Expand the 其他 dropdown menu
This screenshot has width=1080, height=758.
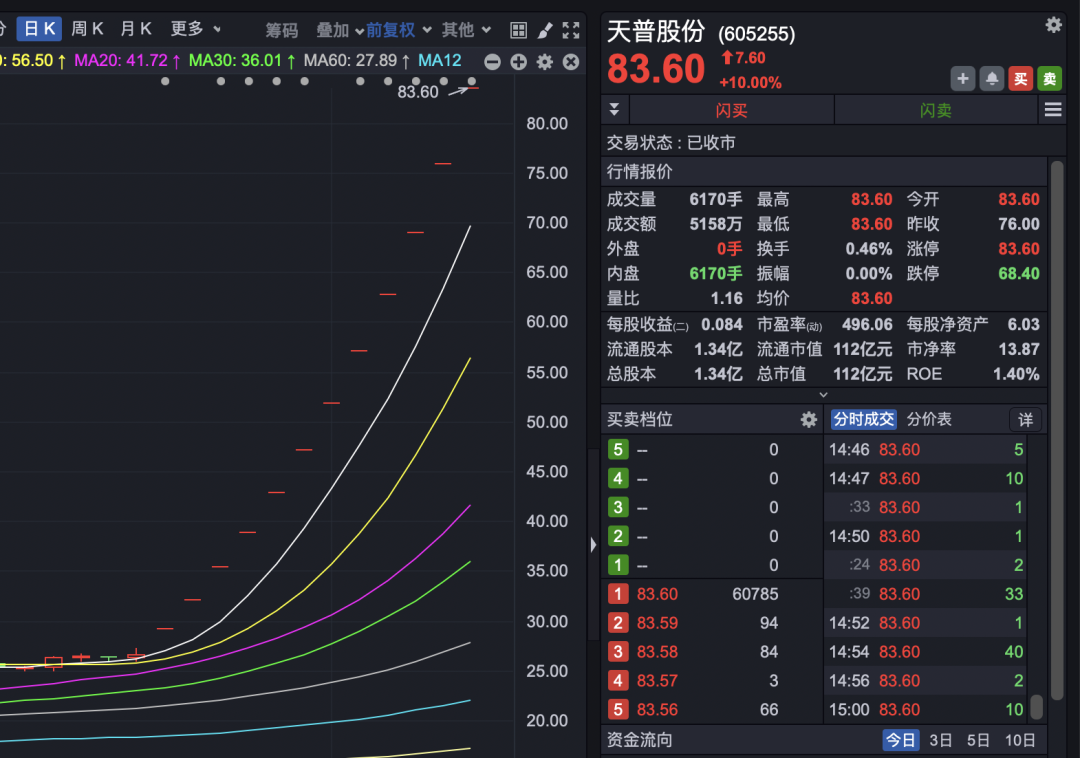(467, 30)
